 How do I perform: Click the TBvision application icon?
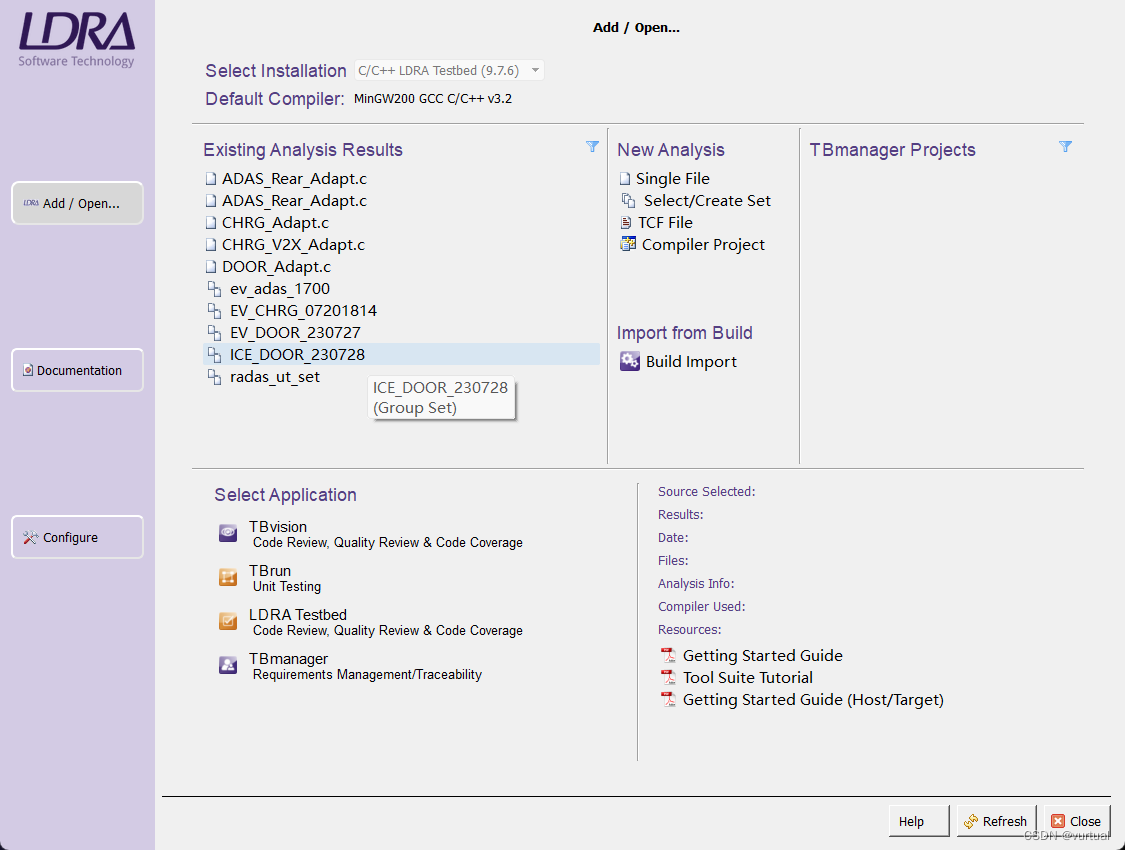(228, 533)
